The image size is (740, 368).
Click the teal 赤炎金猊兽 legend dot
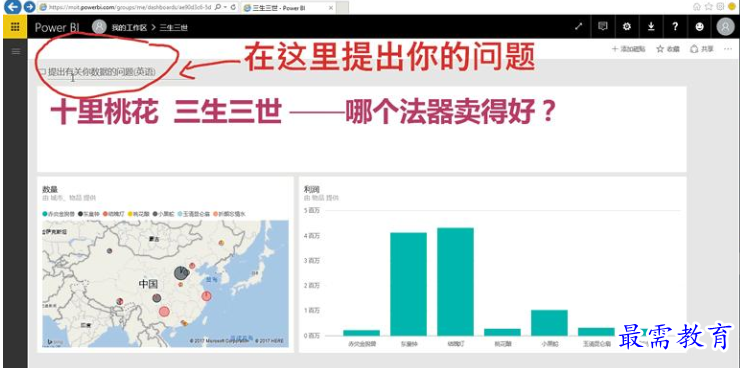point(45,214)
